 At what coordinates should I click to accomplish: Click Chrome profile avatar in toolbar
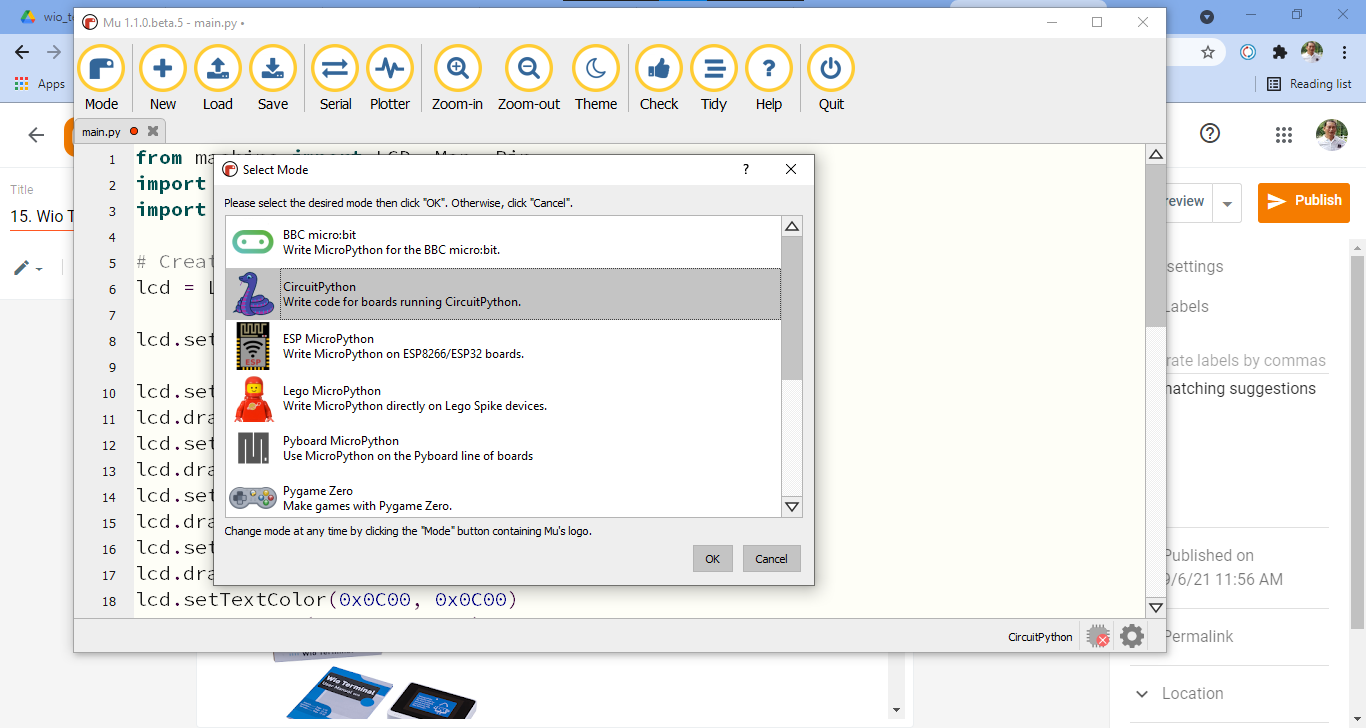click(x=1312, y=52)
